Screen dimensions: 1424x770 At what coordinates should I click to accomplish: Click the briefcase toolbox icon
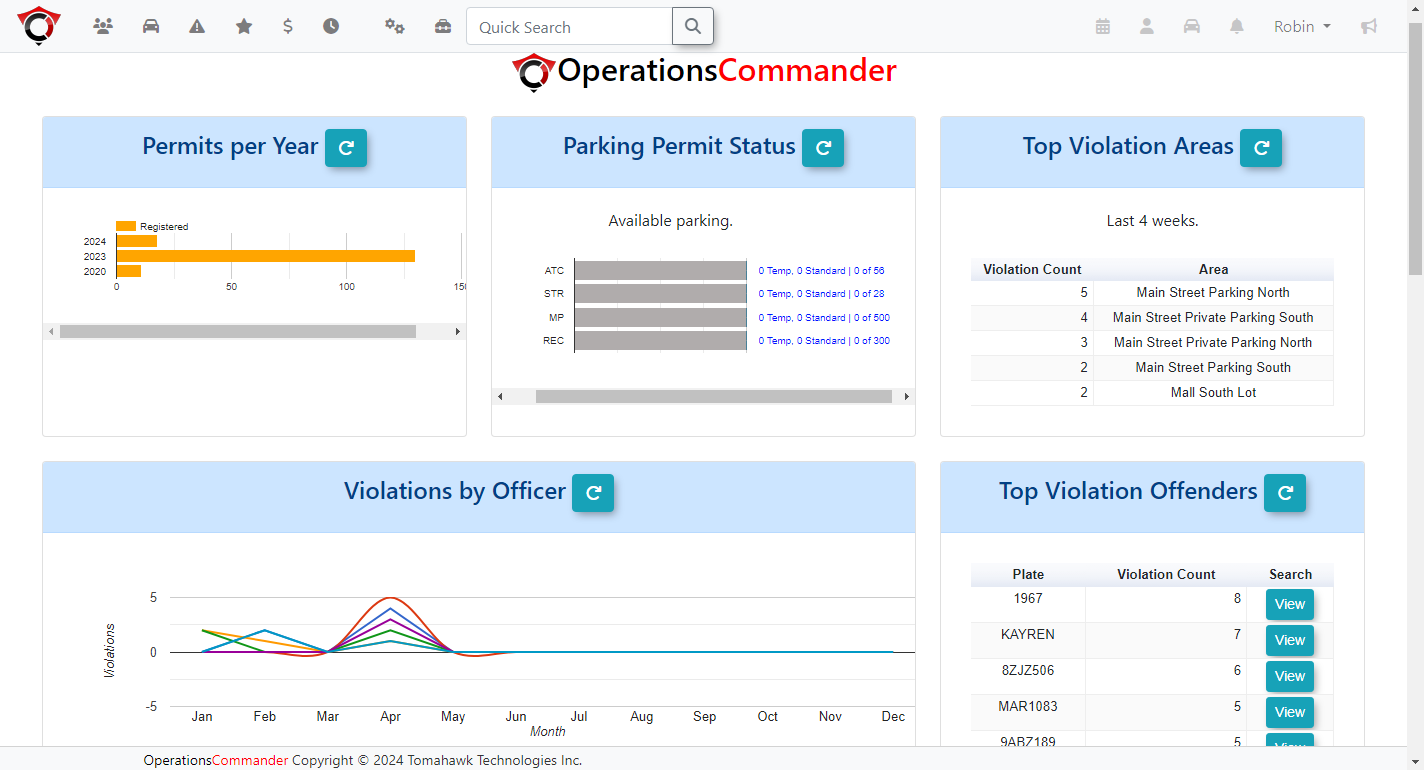[443, 27]
